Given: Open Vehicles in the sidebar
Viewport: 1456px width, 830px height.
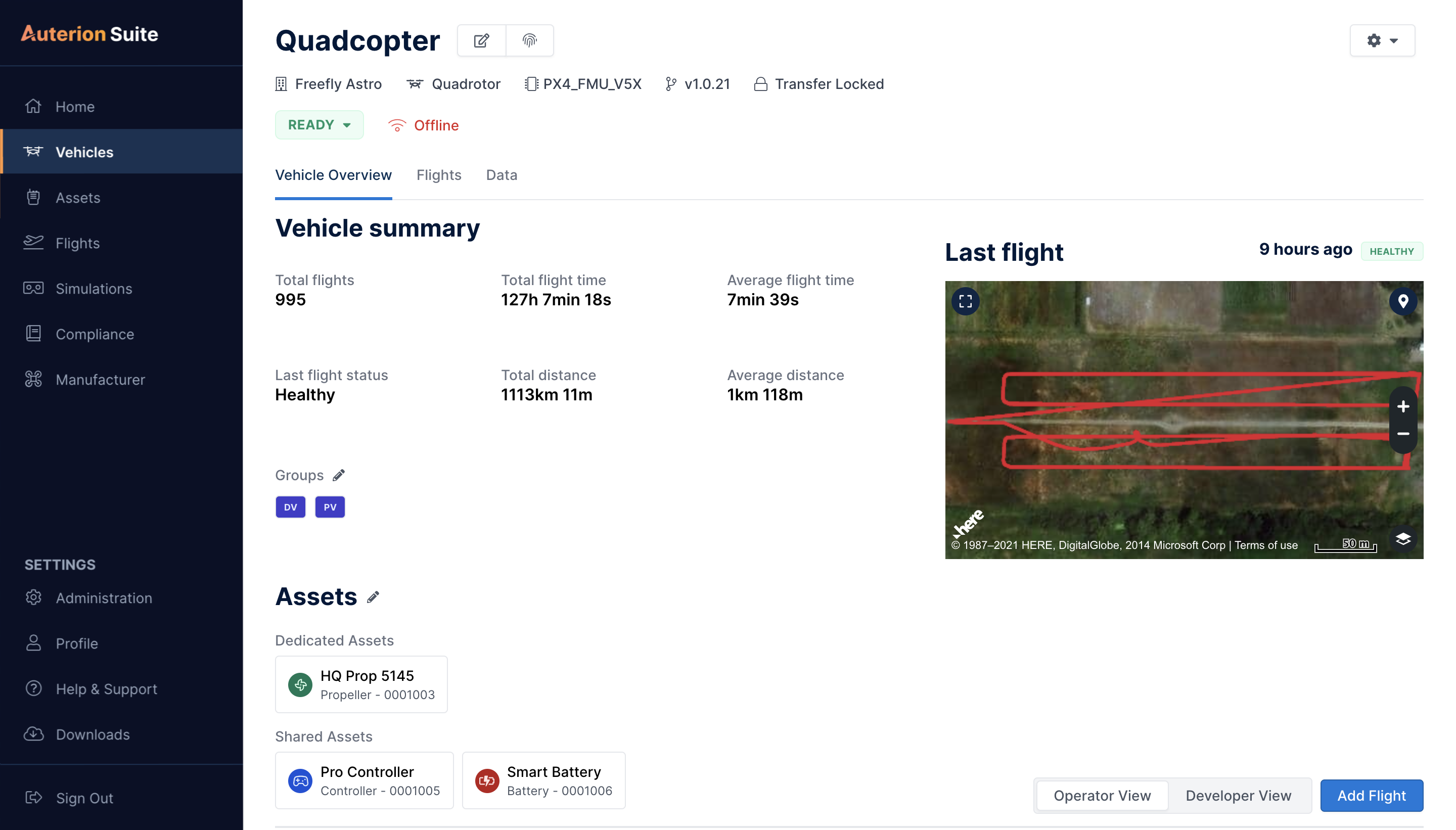Looking at the screenshot, I should 121,152.
